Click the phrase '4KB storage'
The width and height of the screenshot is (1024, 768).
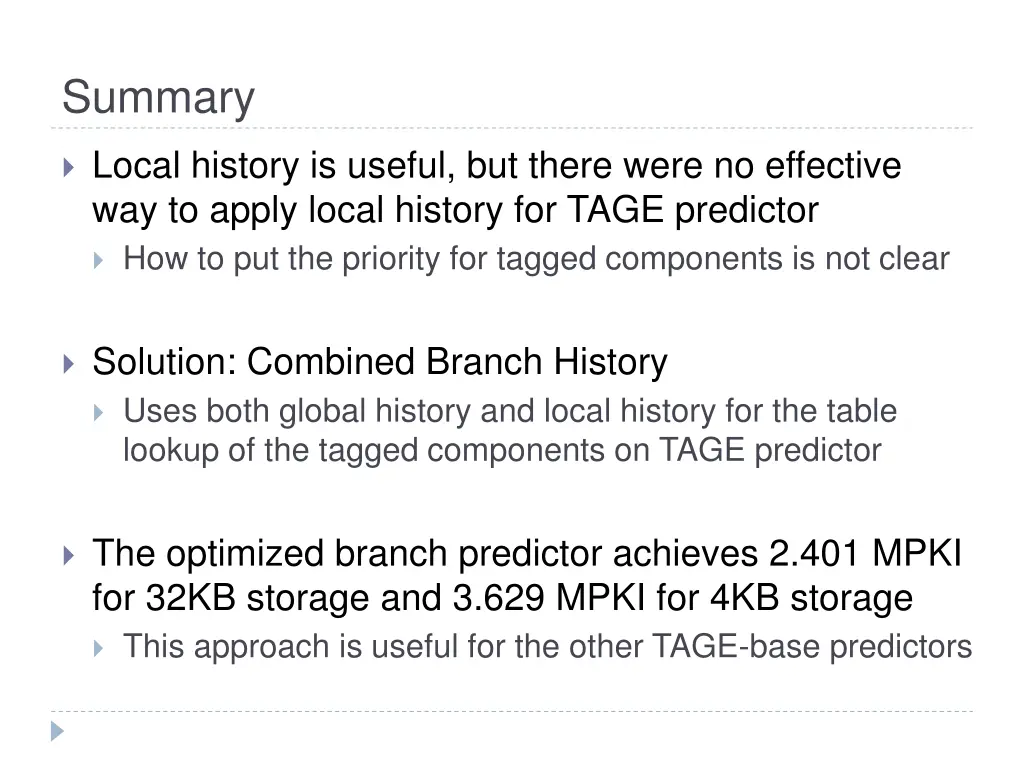coord(812,599)
